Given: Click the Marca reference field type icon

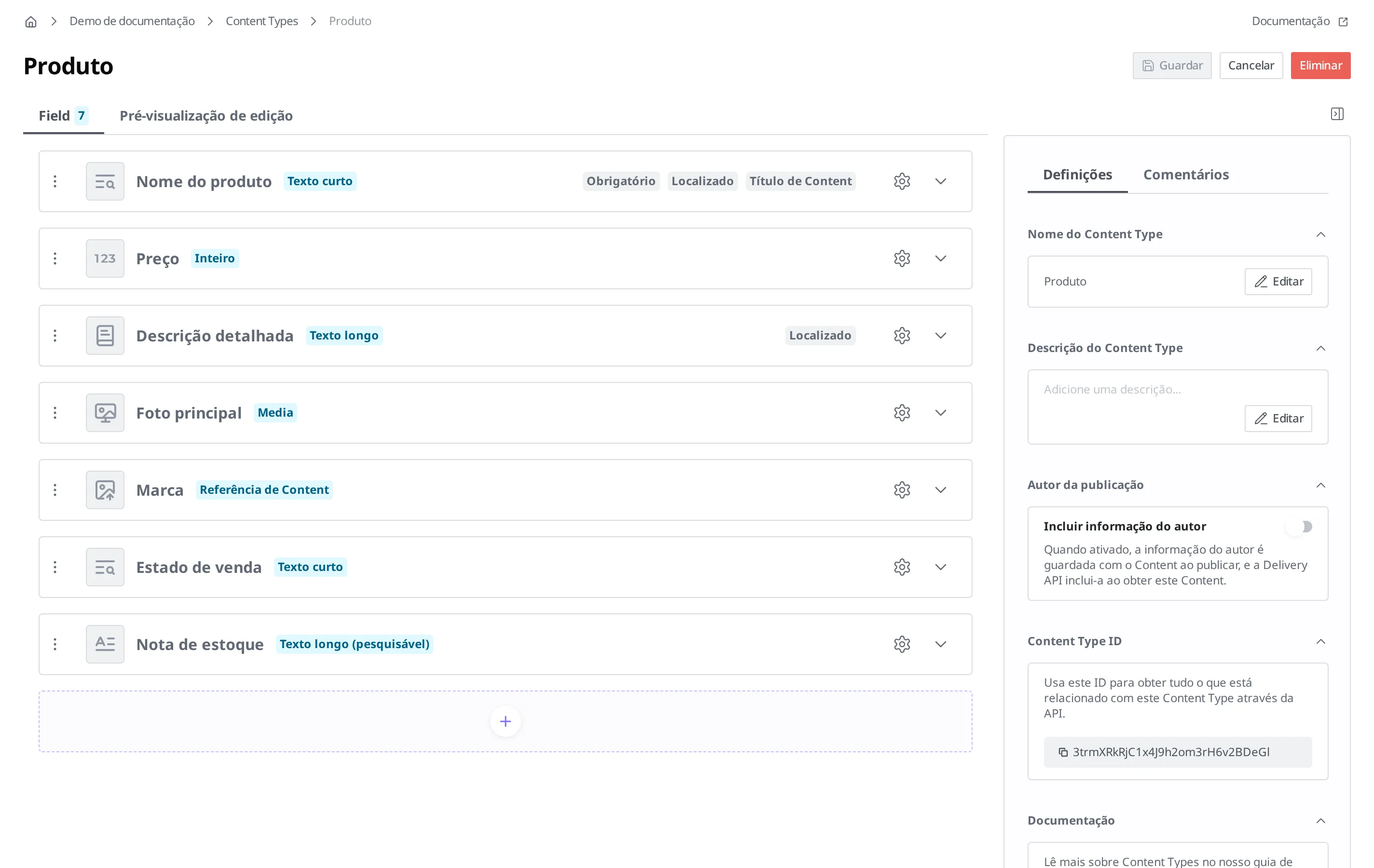Looking at the screenshot, I should coord(105,490).
